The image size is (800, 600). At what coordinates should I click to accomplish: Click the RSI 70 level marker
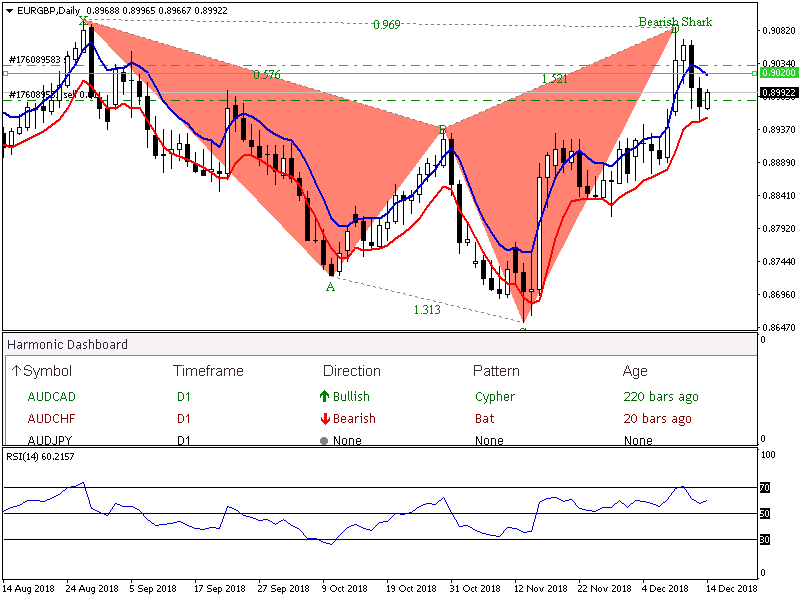pyautogui.click(x=764, y=488)
